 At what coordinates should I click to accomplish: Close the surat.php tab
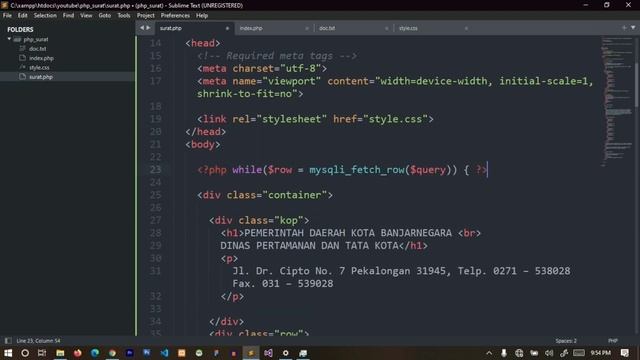click(x=227, y=28)
